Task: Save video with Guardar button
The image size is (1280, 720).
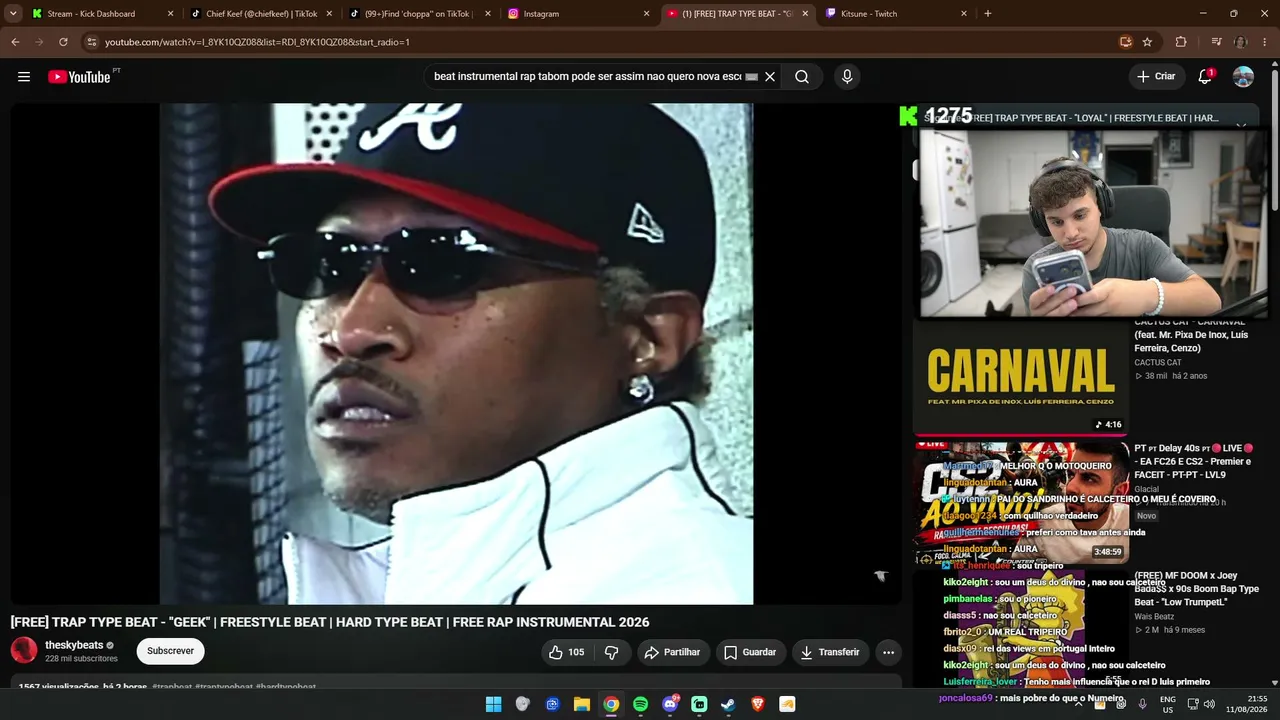Action: (750, 652)
